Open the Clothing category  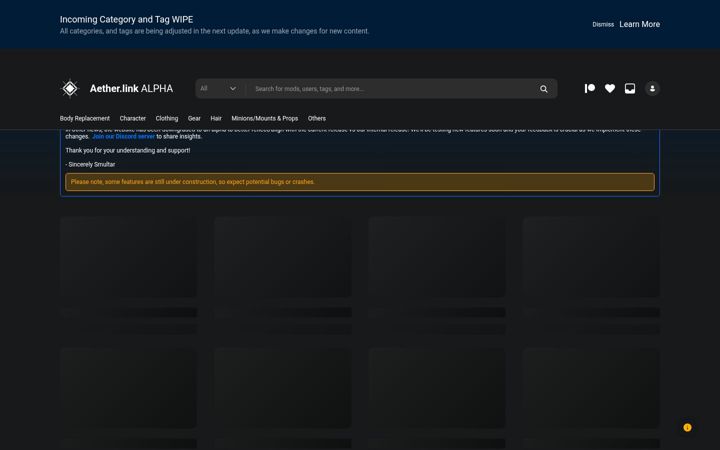pos(167,118)
